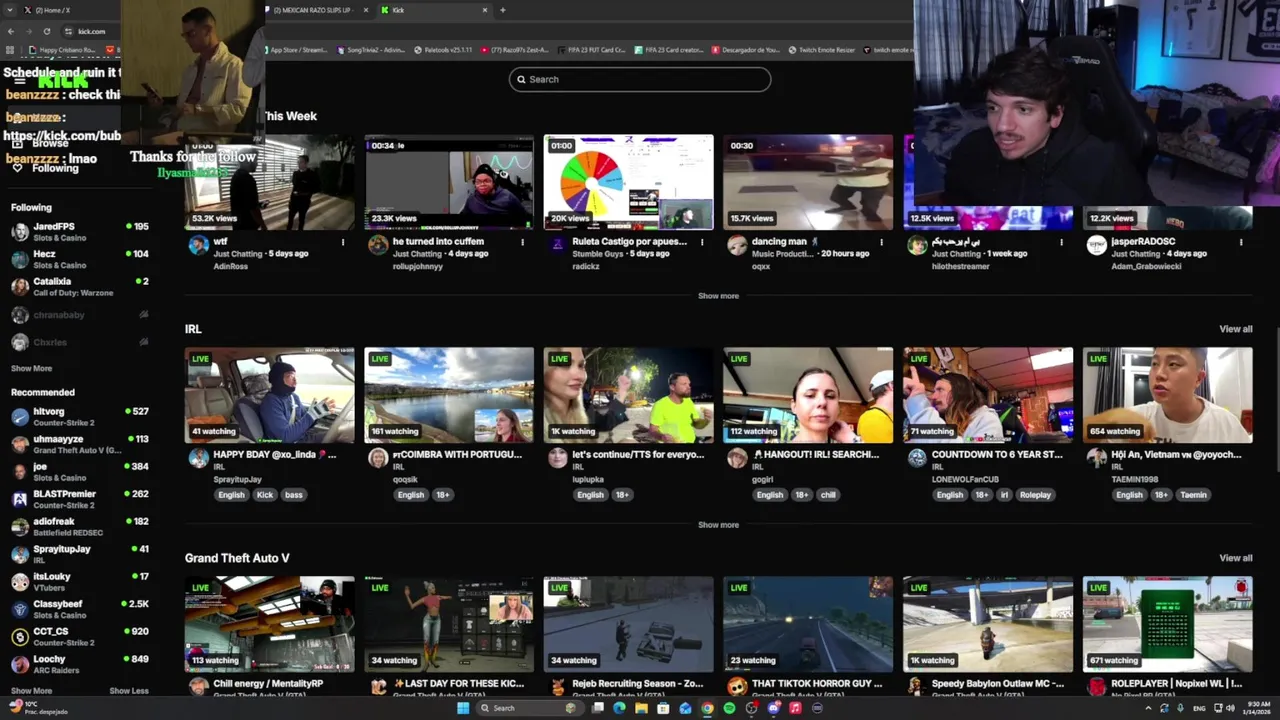Image resolution: width=1280 pixels, height=720 pixels.
Task: Open Windows Start menu
Action: pos(463,708)
